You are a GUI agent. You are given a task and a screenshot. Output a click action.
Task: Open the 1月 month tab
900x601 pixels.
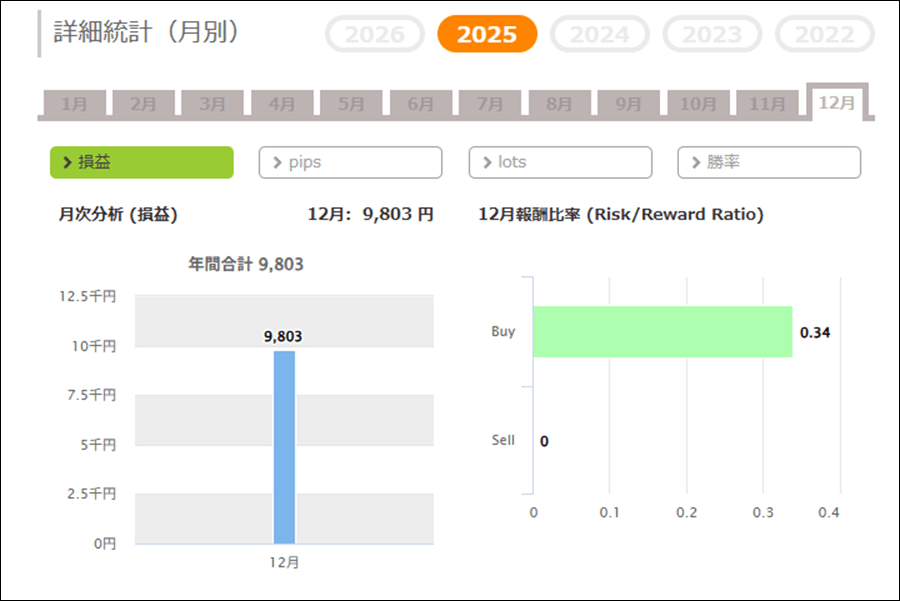tap(74, 104)
